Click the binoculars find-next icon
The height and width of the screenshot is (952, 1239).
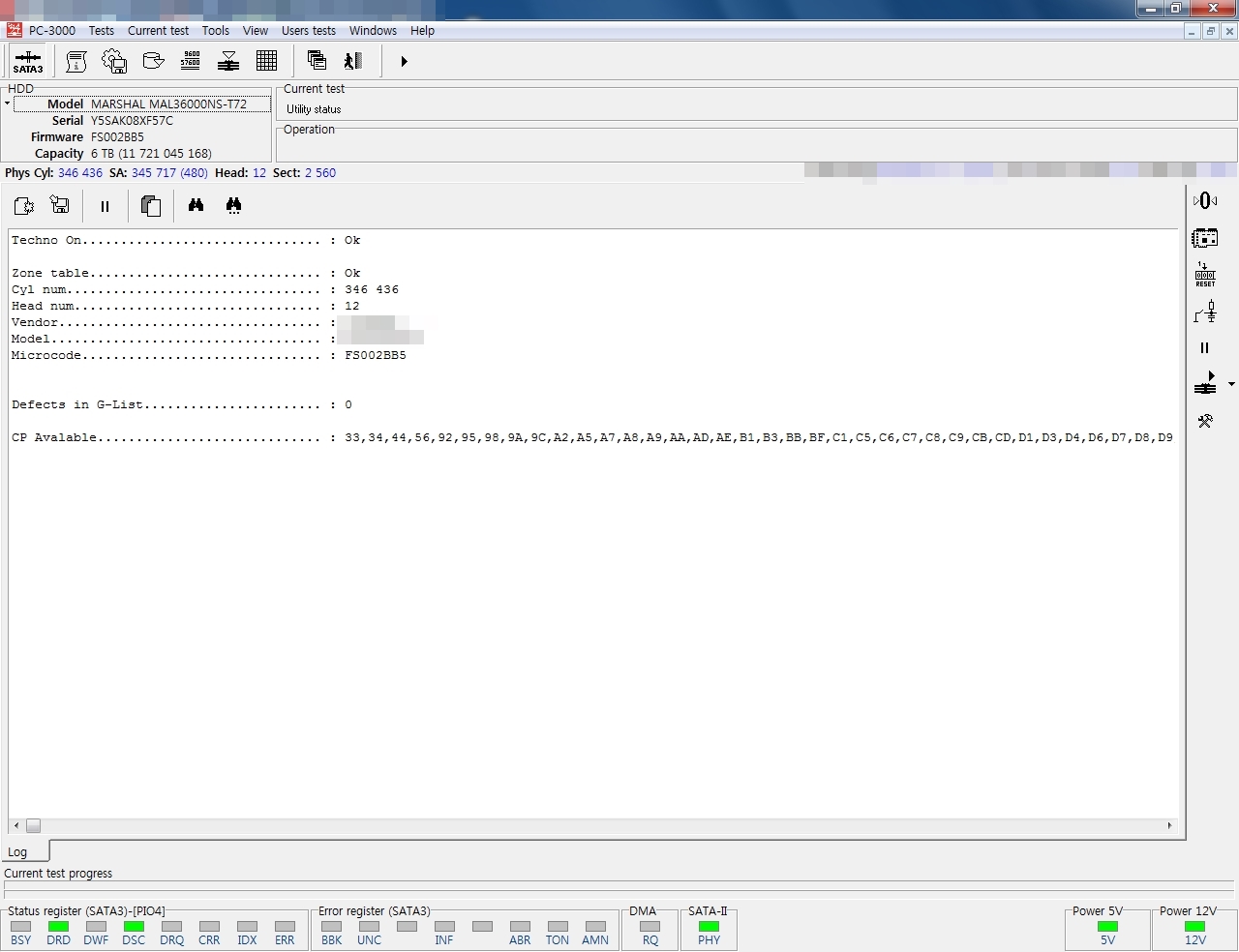click(x=233, y=205)
